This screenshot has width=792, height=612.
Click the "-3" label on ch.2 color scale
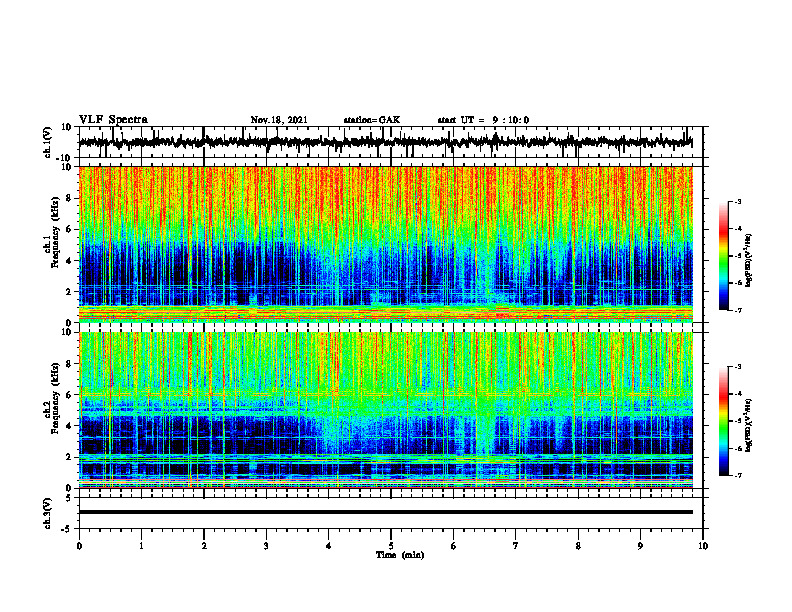738,367
